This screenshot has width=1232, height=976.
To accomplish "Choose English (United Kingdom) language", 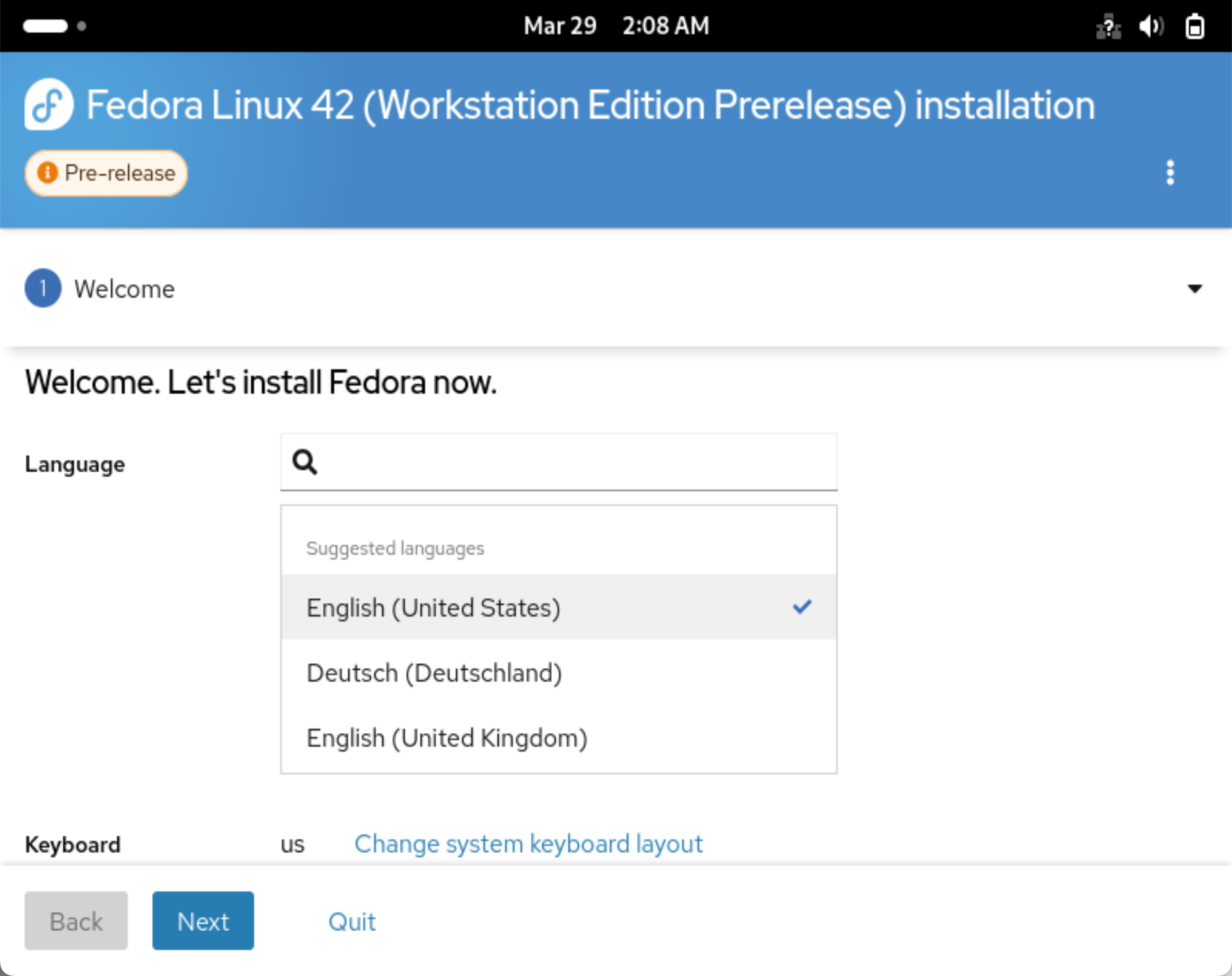I will (446, 738).
